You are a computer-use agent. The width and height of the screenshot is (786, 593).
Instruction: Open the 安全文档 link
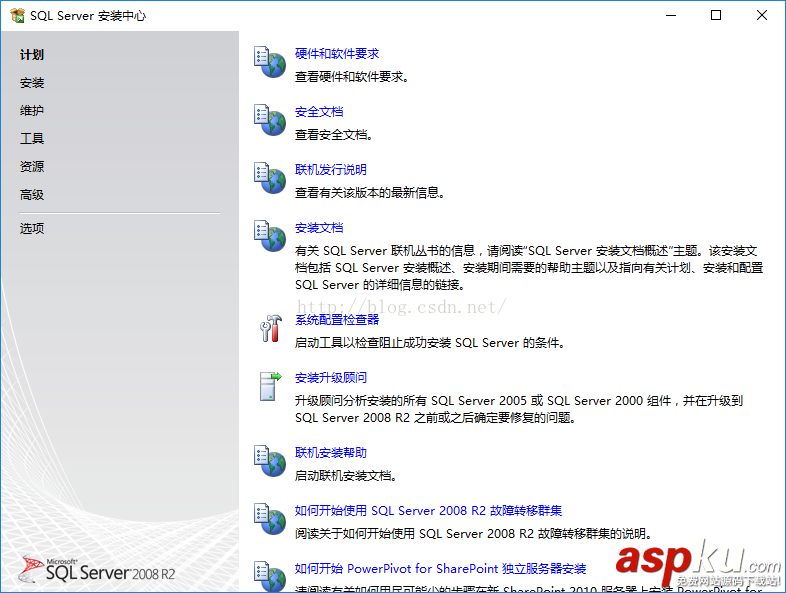tap(319, 112)
